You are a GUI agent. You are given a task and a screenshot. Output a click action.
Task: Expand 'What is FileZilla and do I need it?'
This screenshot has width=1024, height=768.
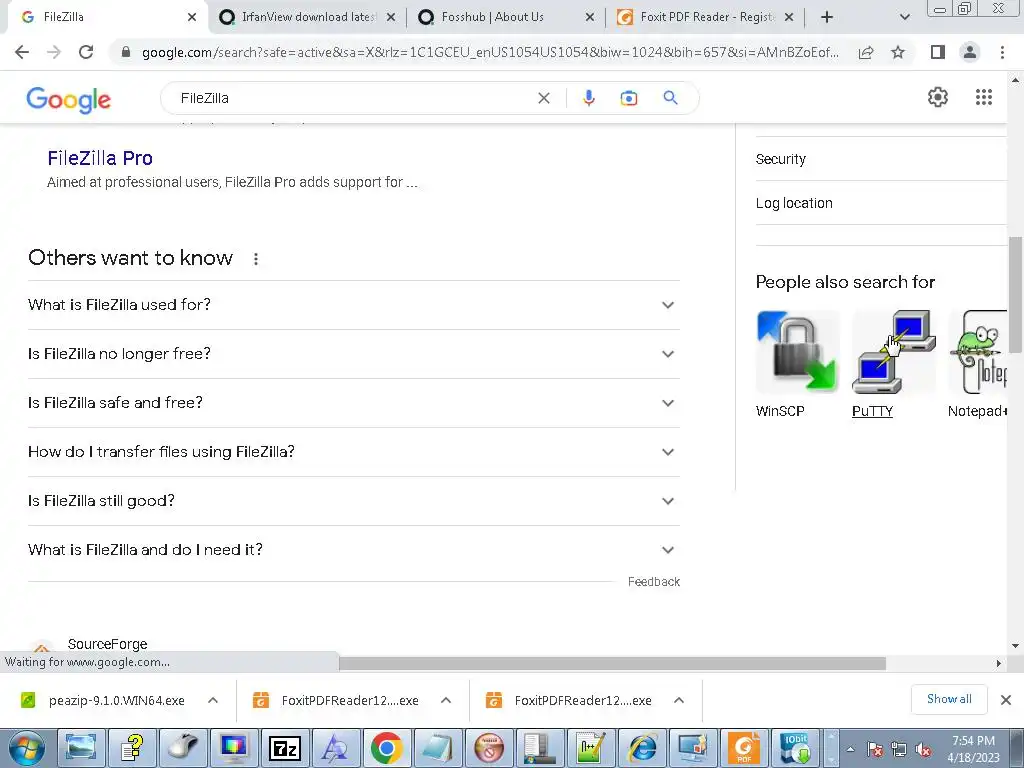(354, 550)
